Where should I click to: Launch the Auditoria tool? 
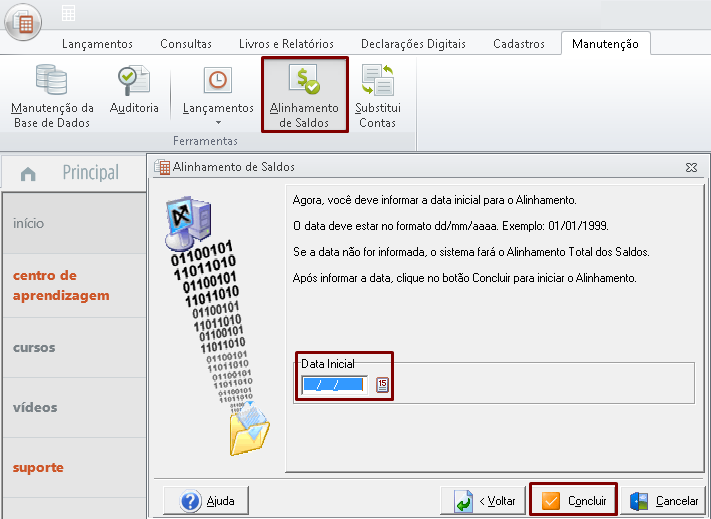click(x=134, y=89)
